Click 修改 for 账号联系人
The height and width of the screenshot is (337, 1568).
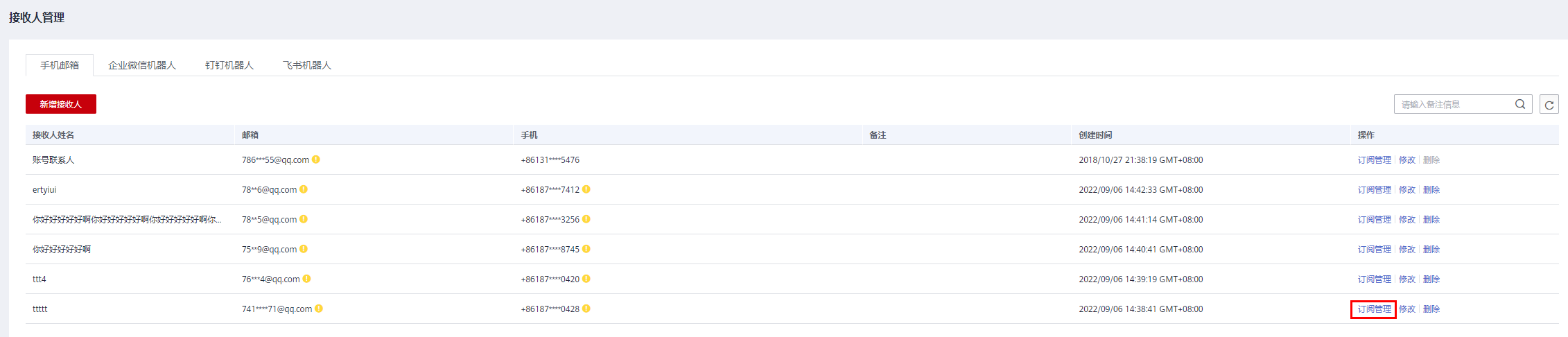tap(1407, 160)
